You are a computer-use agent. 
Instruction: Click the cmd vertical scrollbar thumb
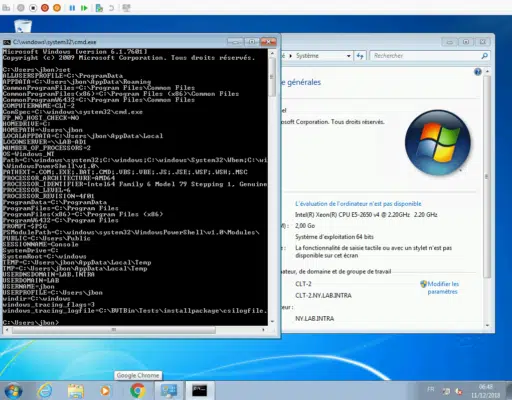(272, 77)
